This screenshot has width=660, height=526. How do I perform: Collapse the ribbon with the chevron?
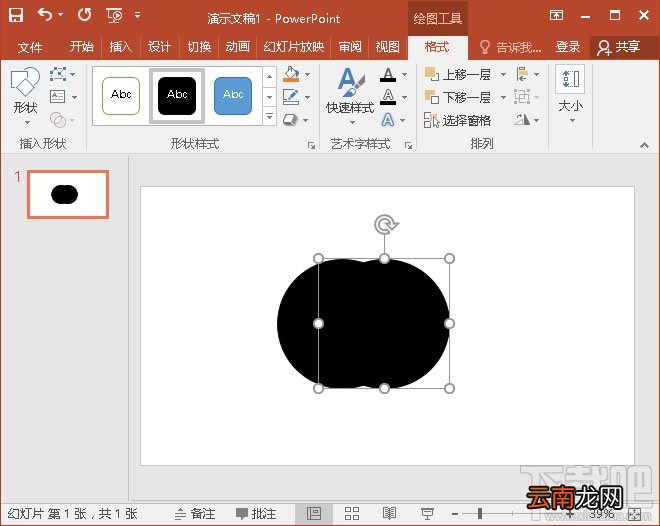point(644,145)
